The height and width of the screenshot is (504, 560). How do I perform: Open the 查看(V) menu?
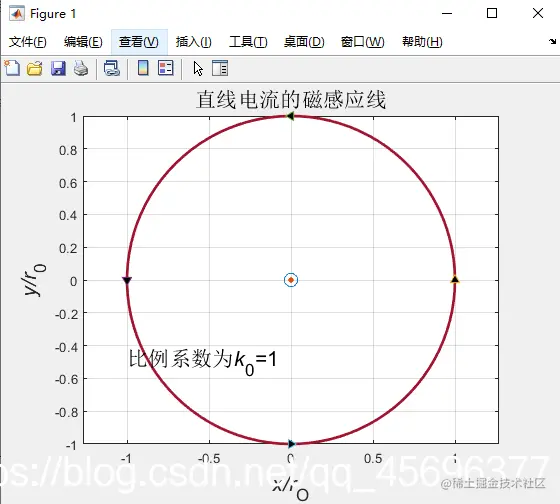click(139, 42)
